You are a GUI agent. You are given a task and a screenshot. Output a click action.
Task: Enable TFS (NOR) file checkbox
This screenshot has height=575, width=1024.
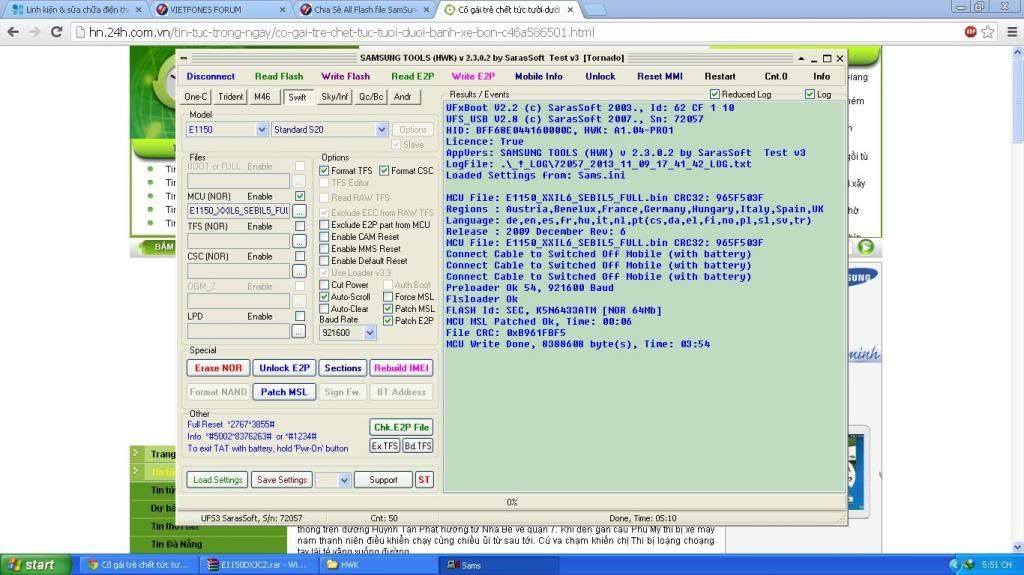click(x=300, y=226)
